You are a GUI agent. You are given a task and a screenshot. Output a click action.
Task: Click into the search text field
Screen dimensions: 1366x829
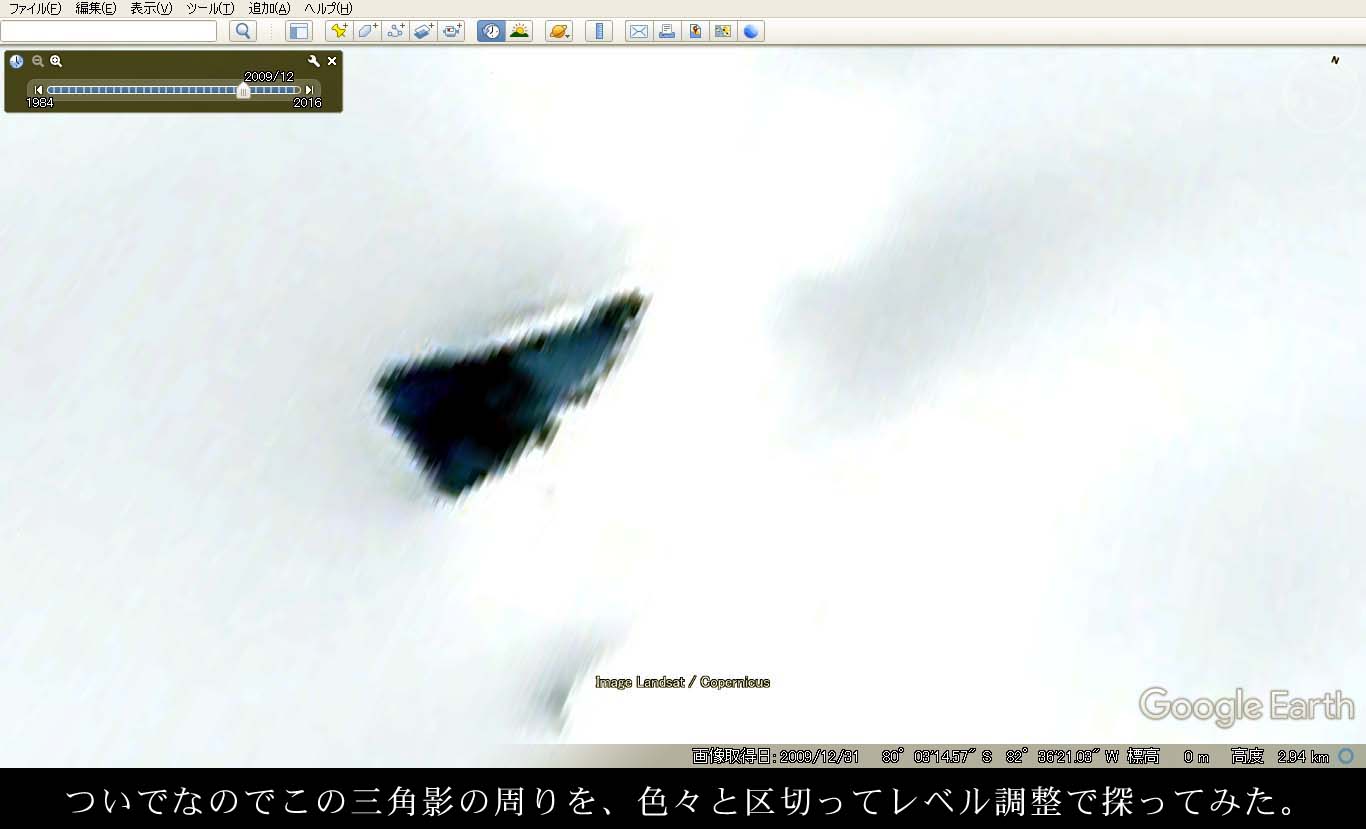click(109, 31)
